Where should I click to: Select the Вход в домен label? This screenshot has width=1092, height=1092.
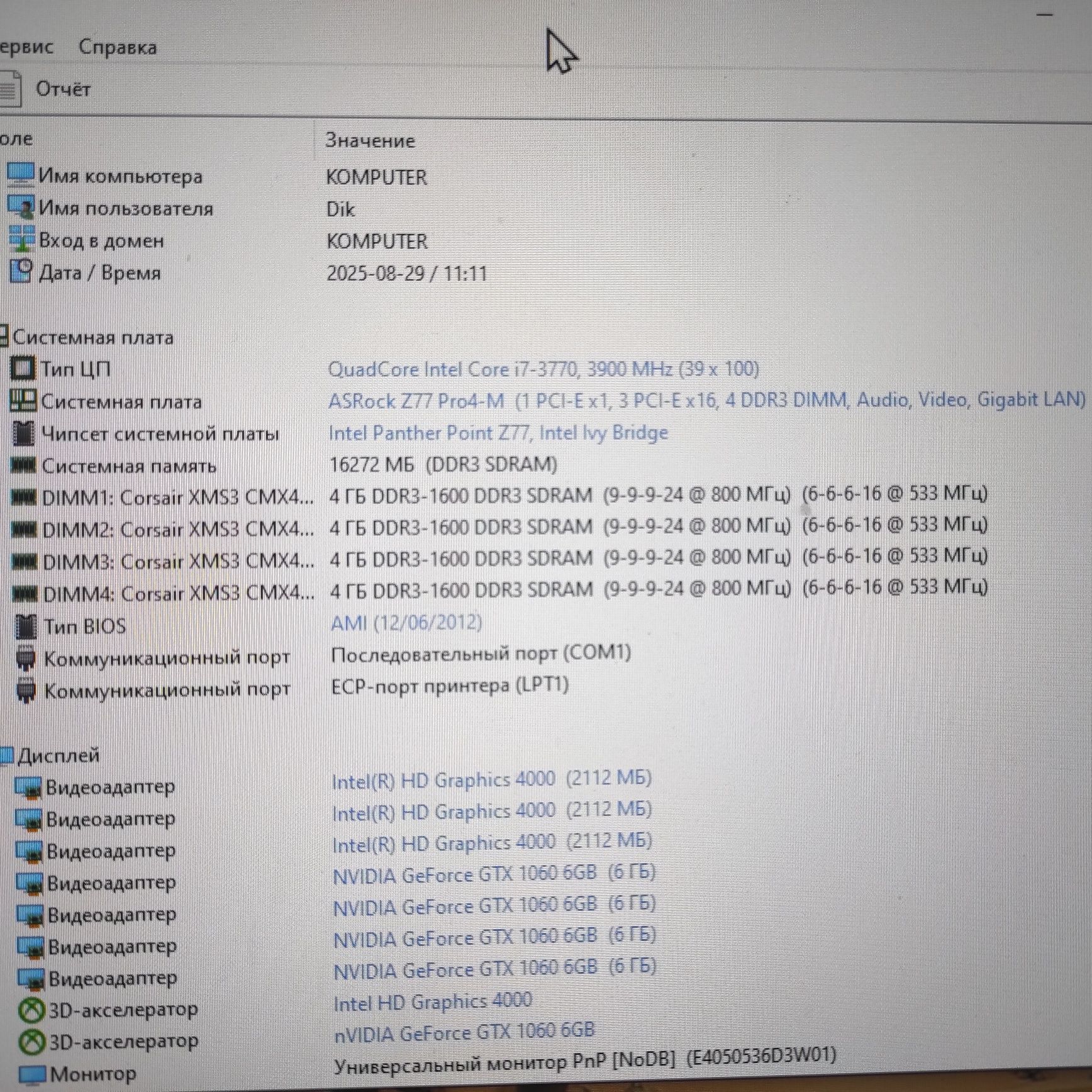point(101,240)
